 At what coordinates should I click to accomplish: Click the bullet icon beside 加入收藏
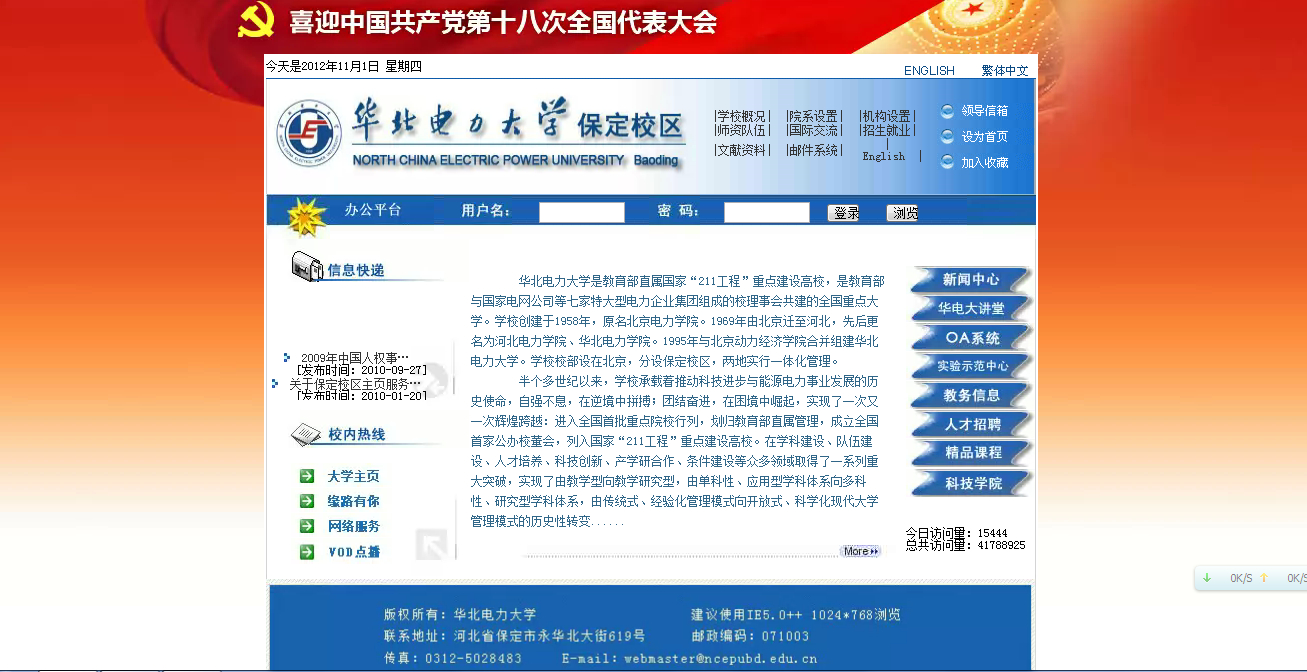pyautogui.click(x=947, y=162)
